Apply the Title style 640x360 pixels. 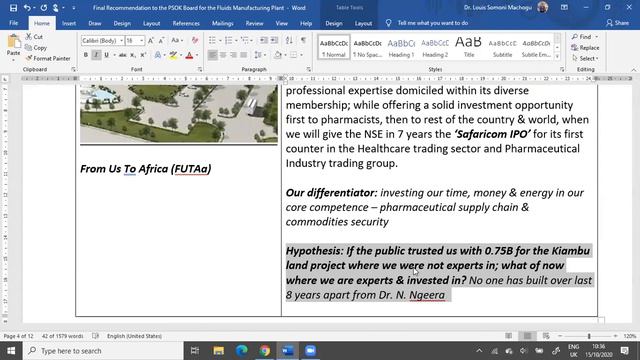click(x=469, y=47)
